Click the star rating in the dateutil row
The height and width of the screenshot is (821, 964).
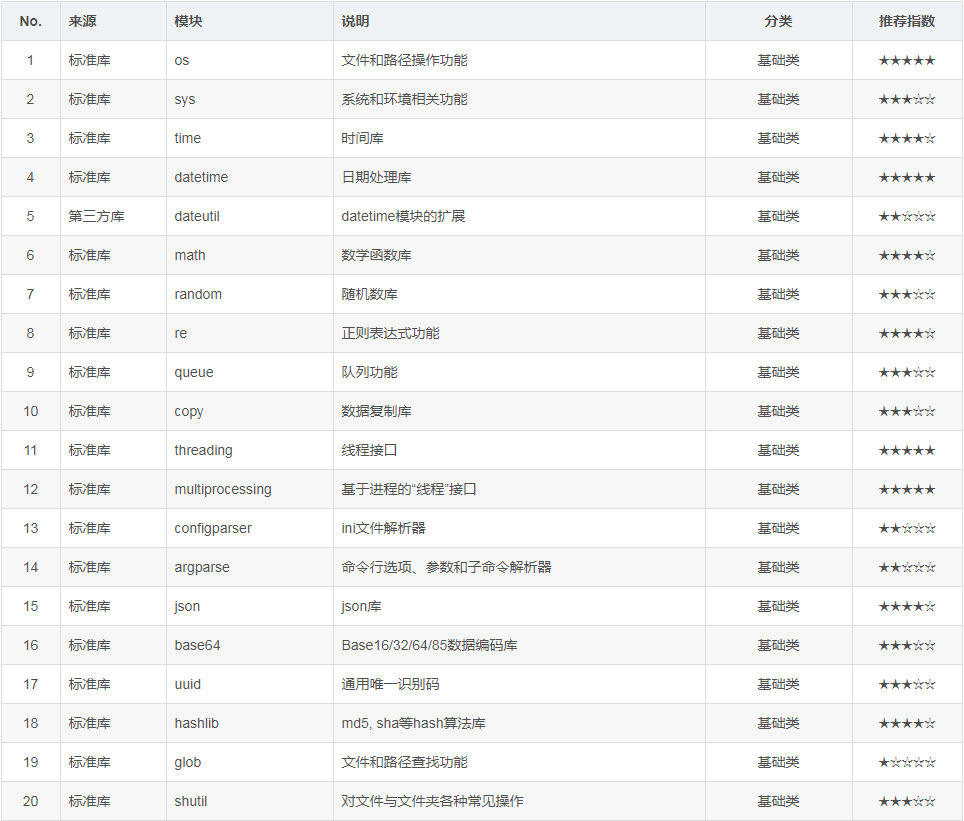coord(907,216)
